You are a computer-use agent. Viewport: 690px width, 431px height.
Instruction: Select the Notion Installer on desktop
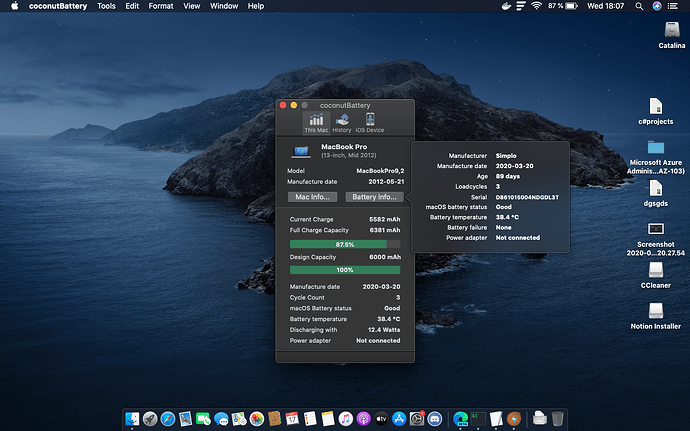656,316
